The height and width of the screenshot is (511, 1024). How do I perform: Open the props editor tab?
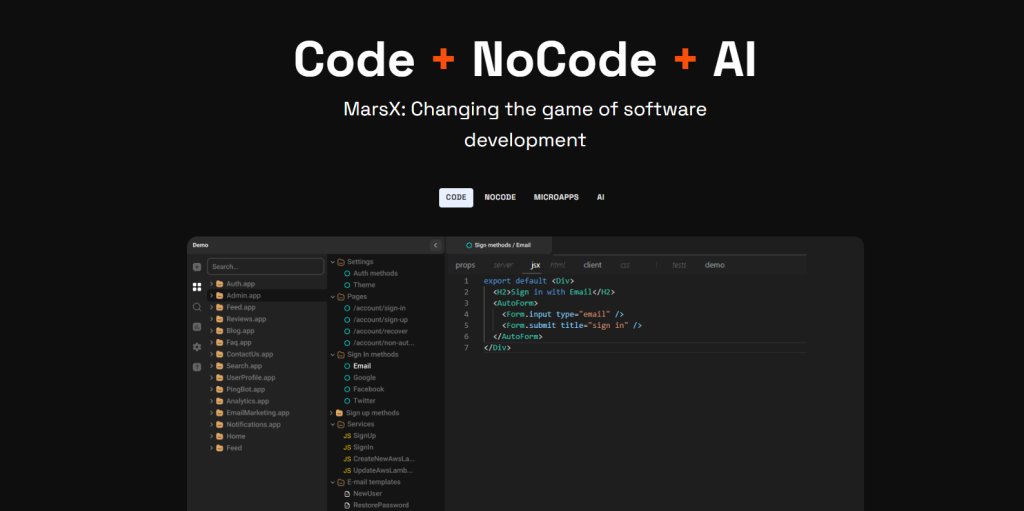tap(465, 265)
